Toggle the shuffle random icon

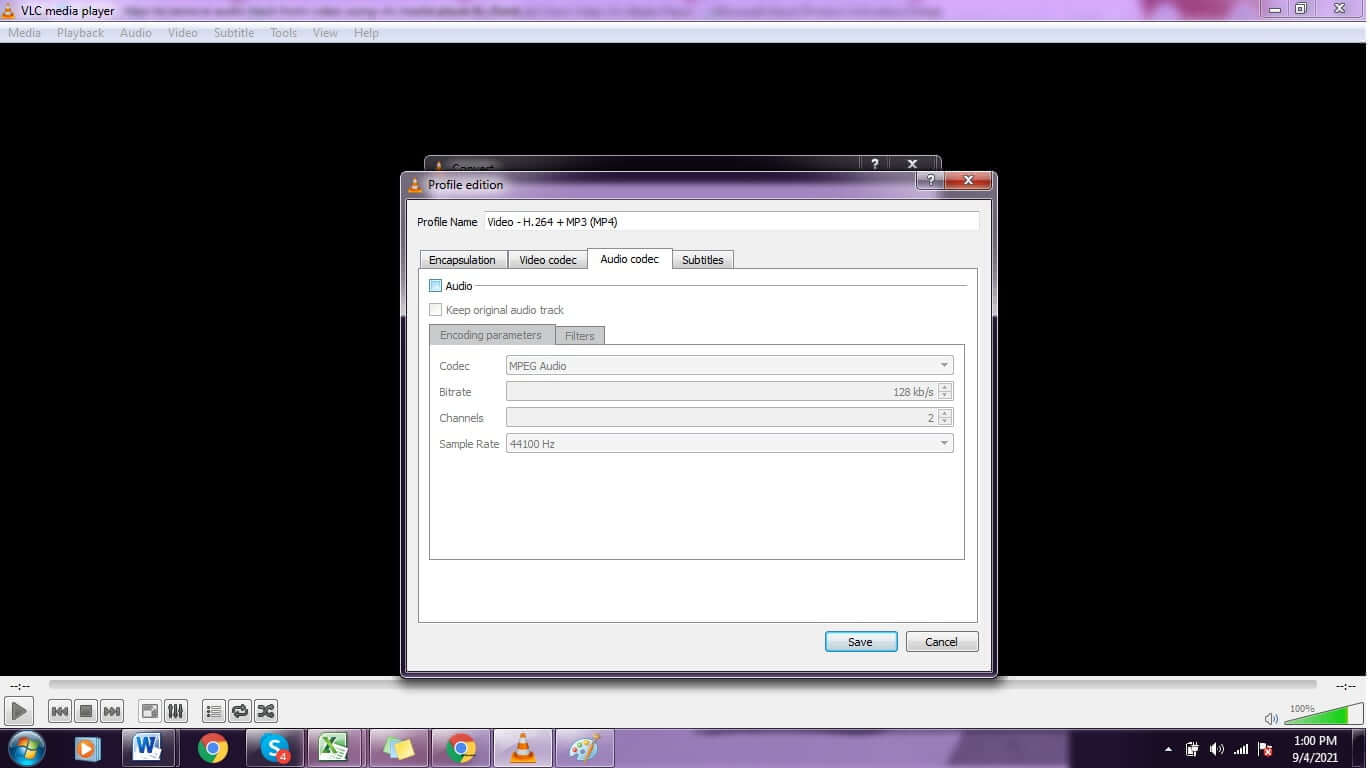pyautogui.click(x=266, y=711)
